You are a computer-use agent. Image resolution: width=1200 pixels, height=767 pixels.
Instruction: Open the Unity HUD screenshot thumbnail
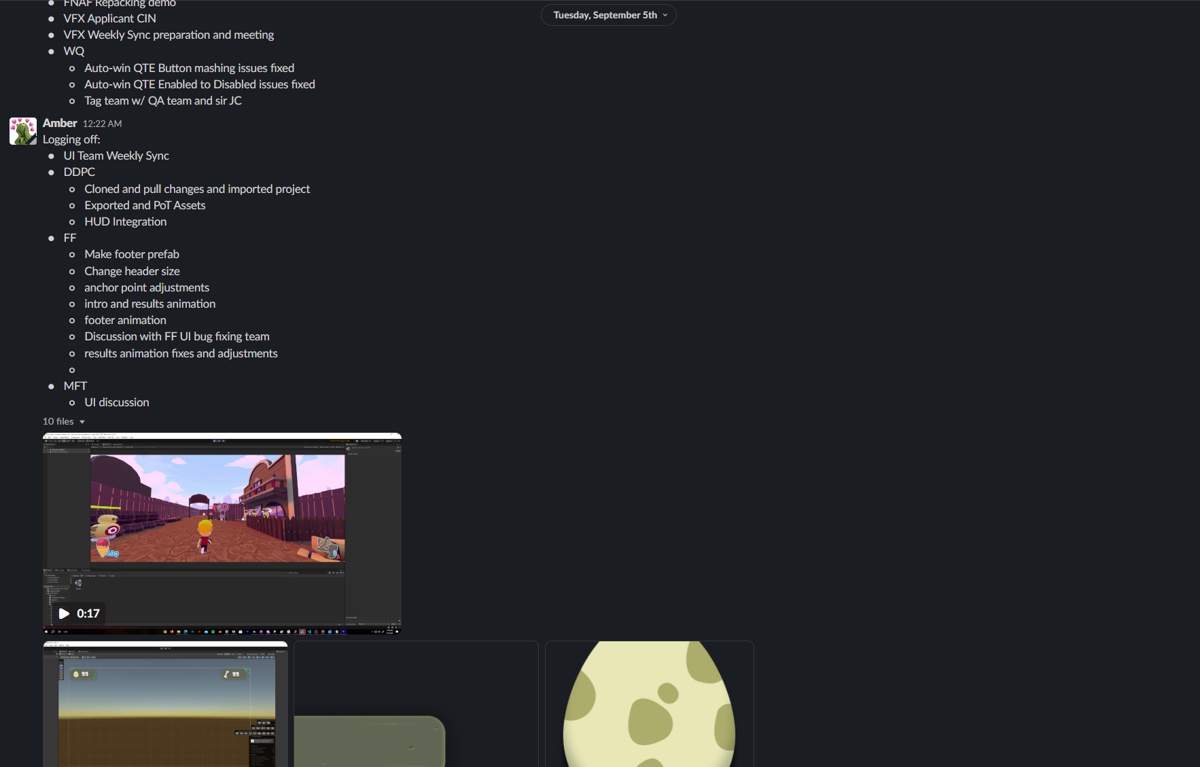pyautogui.click(x=164, y=705)
